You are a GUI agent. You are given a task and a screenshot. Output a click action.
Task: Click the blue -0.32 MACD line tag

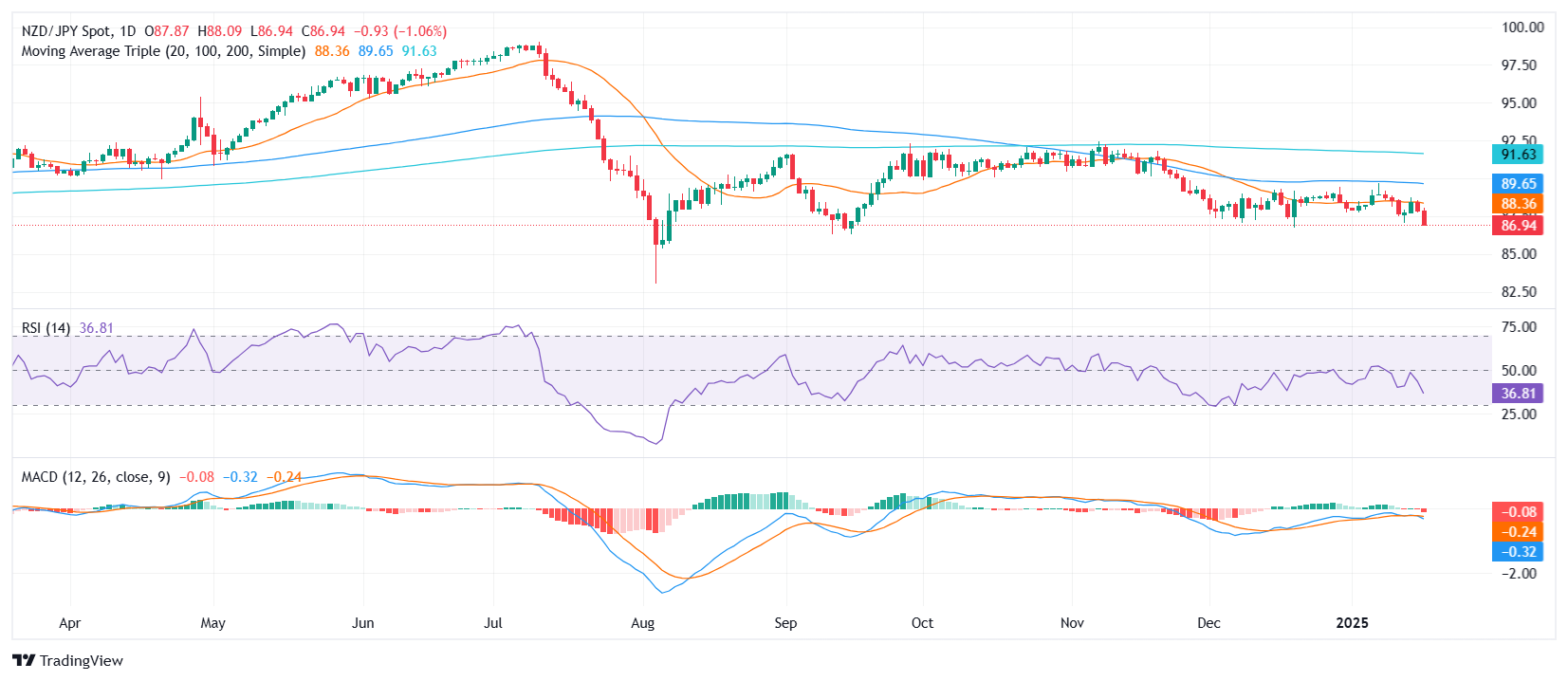pos(1518,552)
